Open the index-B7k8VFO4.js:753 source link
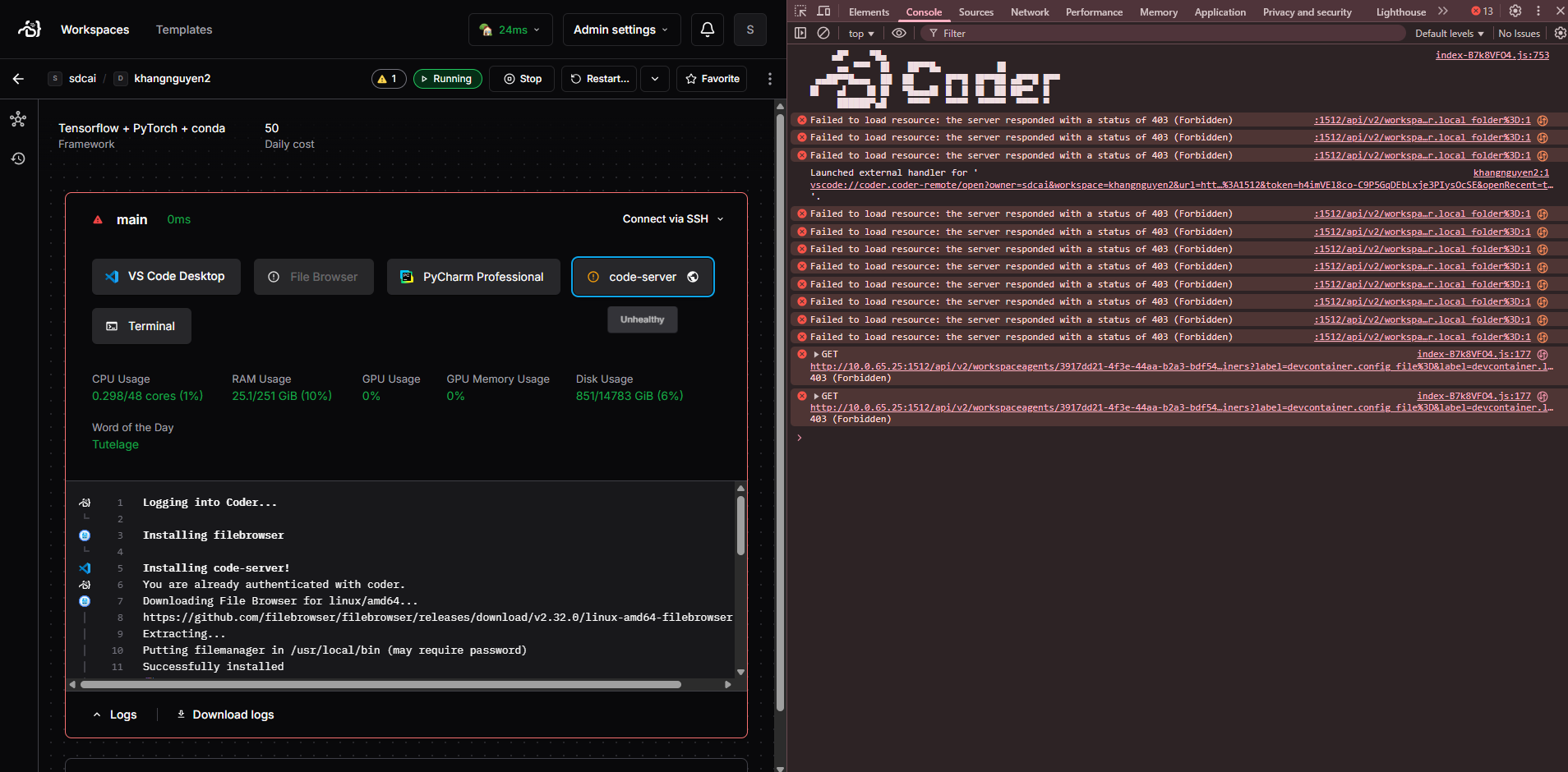This screenshot has height=772, width=1568. point(1492,55)
